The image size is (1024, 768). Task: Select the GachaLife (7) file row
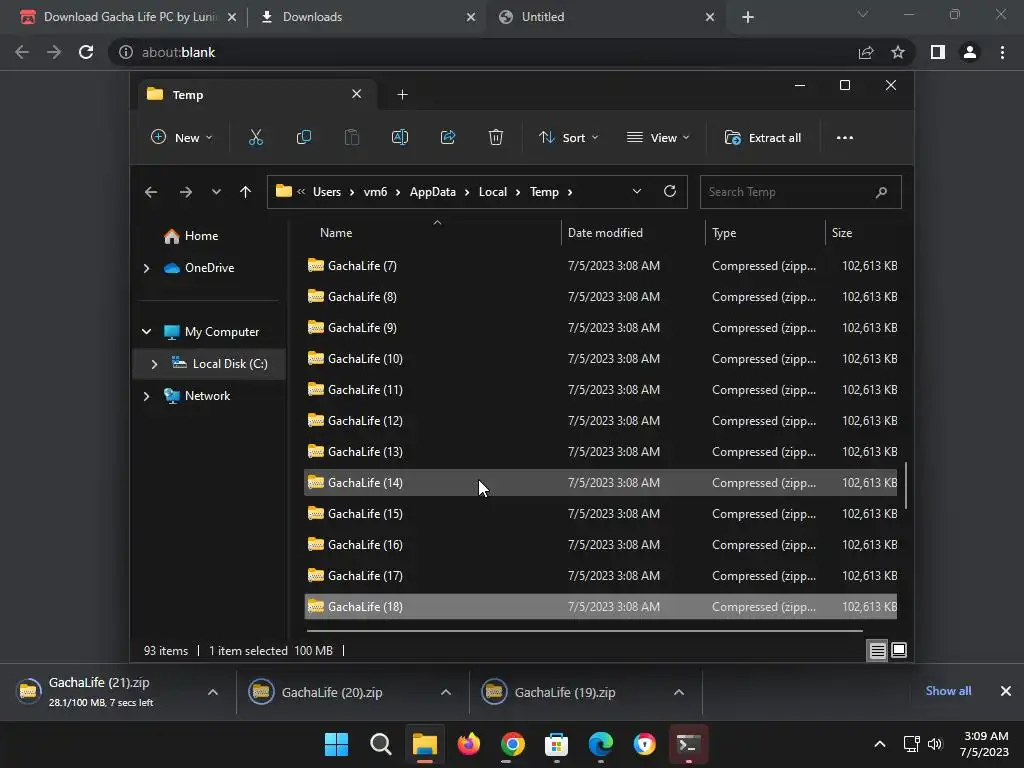click(x=601, y=266)
